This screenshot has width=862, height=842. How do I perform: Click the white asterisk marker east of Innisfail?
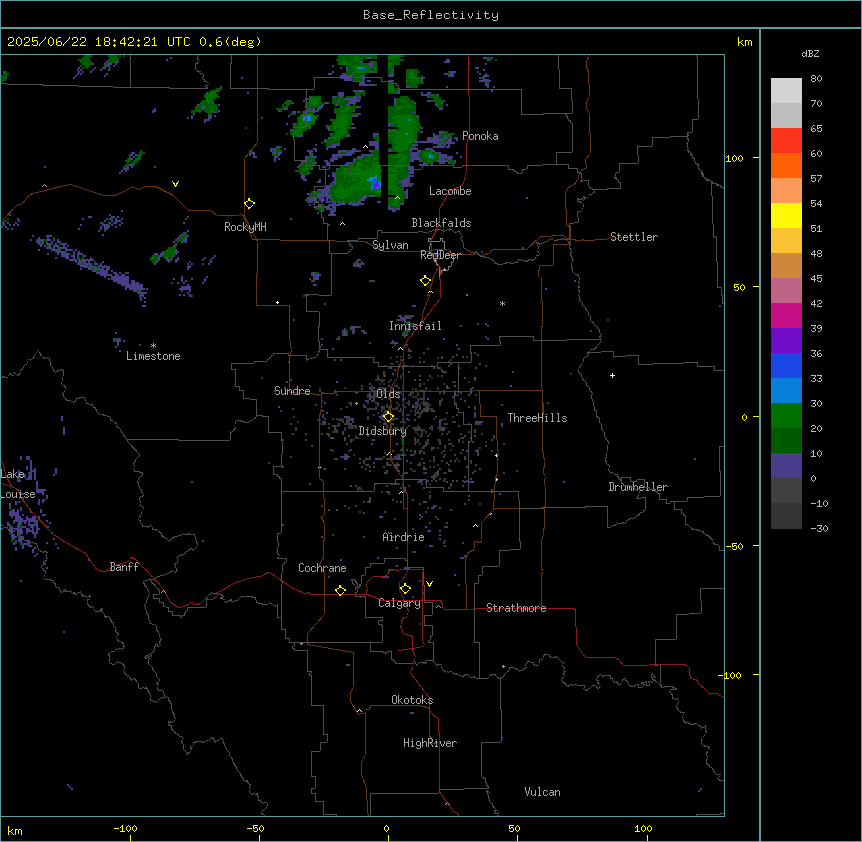coord(502,303)
